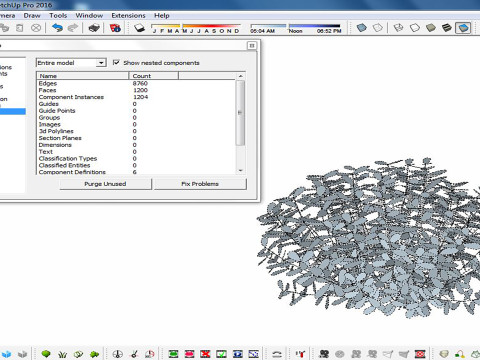Click the green arrow-shaped plant icon
Viewport: 480px width, 360px height.
click(95, 354)
